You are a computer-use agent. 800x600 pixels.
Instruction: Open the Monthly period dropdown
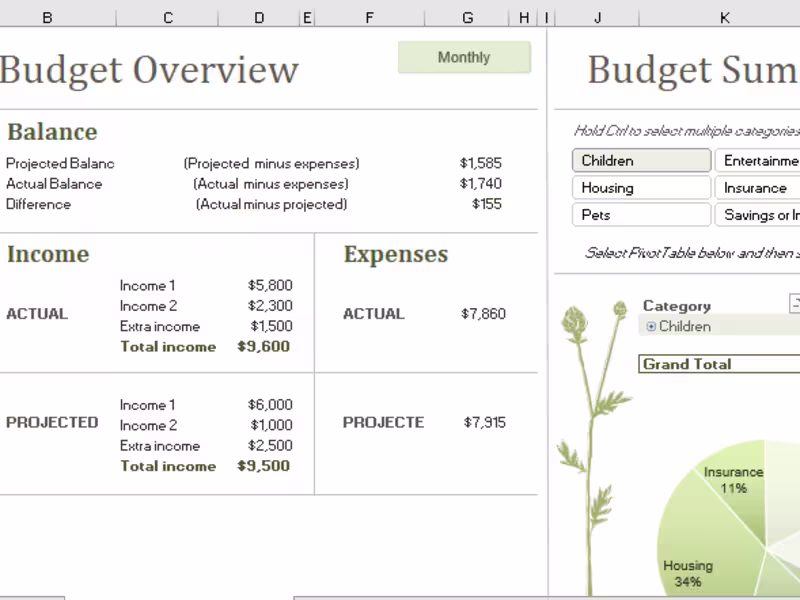pyautogui.click(x=464, y=57)
